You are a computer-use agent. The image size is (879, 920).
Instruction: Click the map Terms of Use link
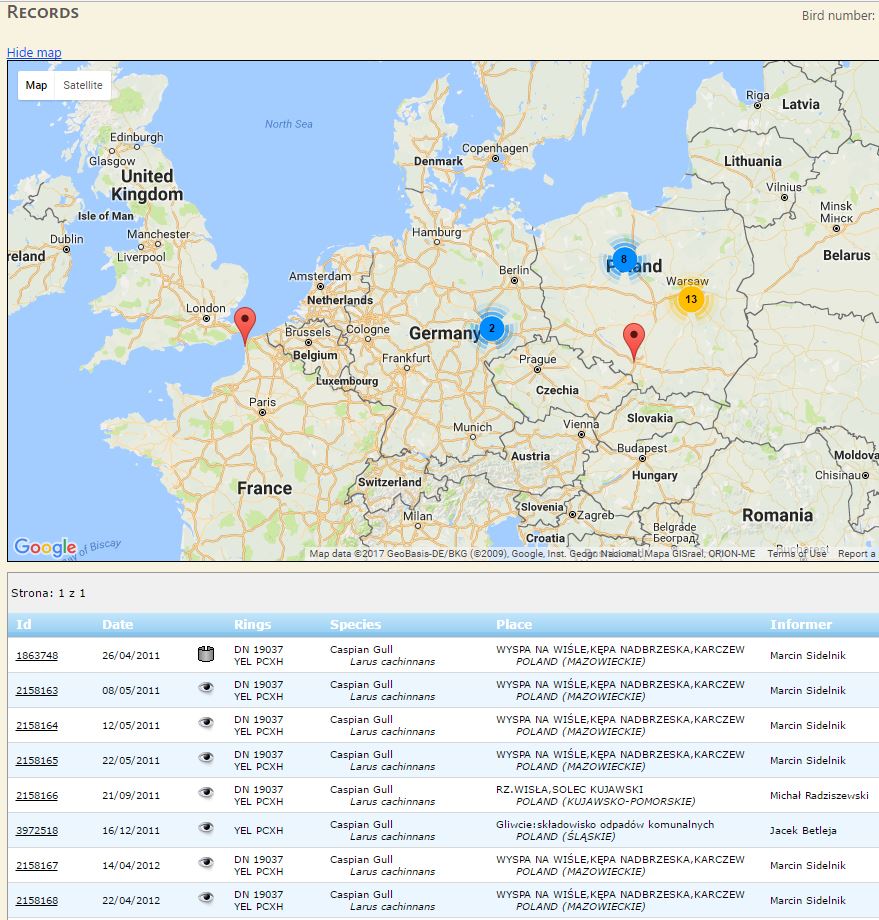(x=796, y=554)
